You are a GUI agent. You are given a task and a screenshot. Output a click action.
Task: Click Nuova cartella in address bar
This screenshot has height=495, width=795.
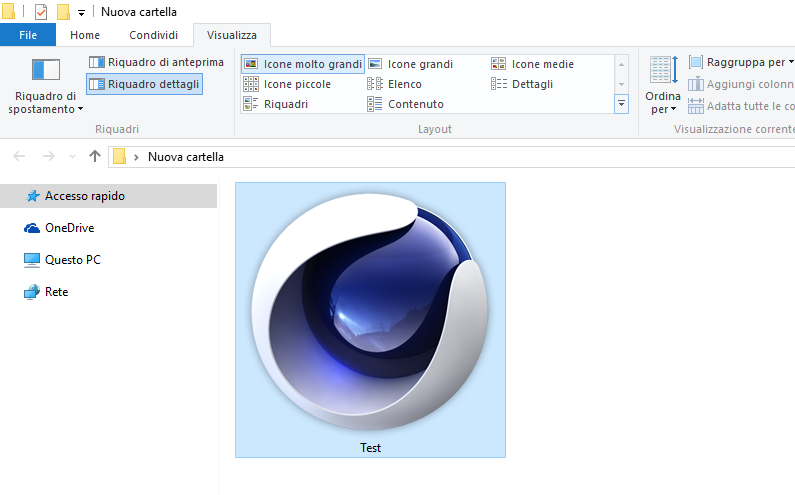[186, 157]
